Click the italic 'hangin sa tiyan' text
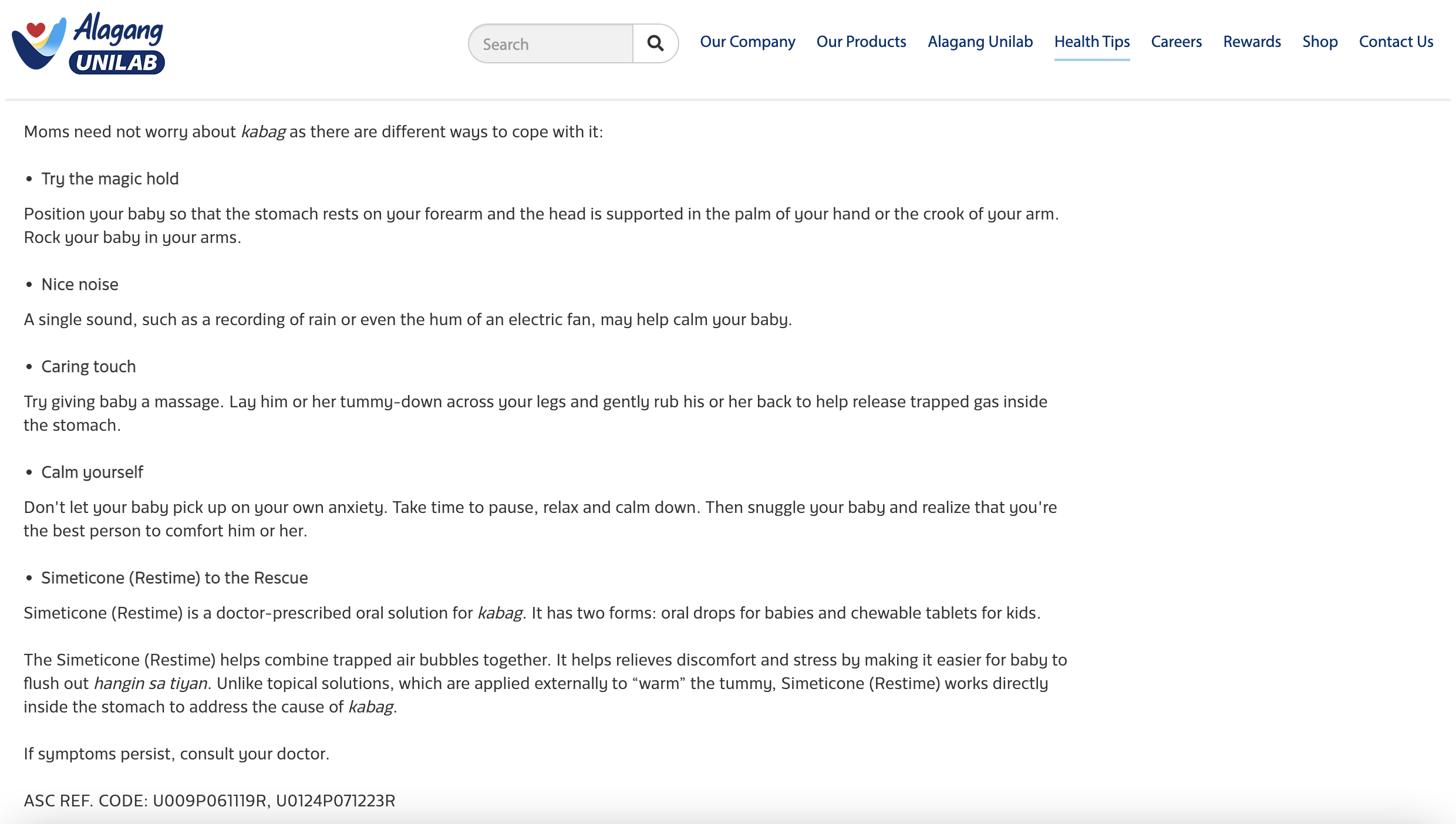1456x824 pixels. [x=150, y=683]
